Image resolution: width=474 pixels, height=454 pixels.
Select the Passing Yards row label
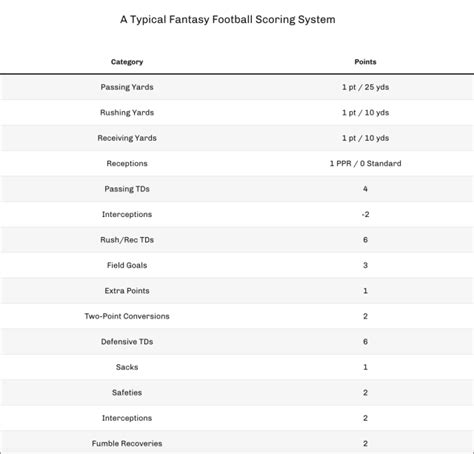127,87
